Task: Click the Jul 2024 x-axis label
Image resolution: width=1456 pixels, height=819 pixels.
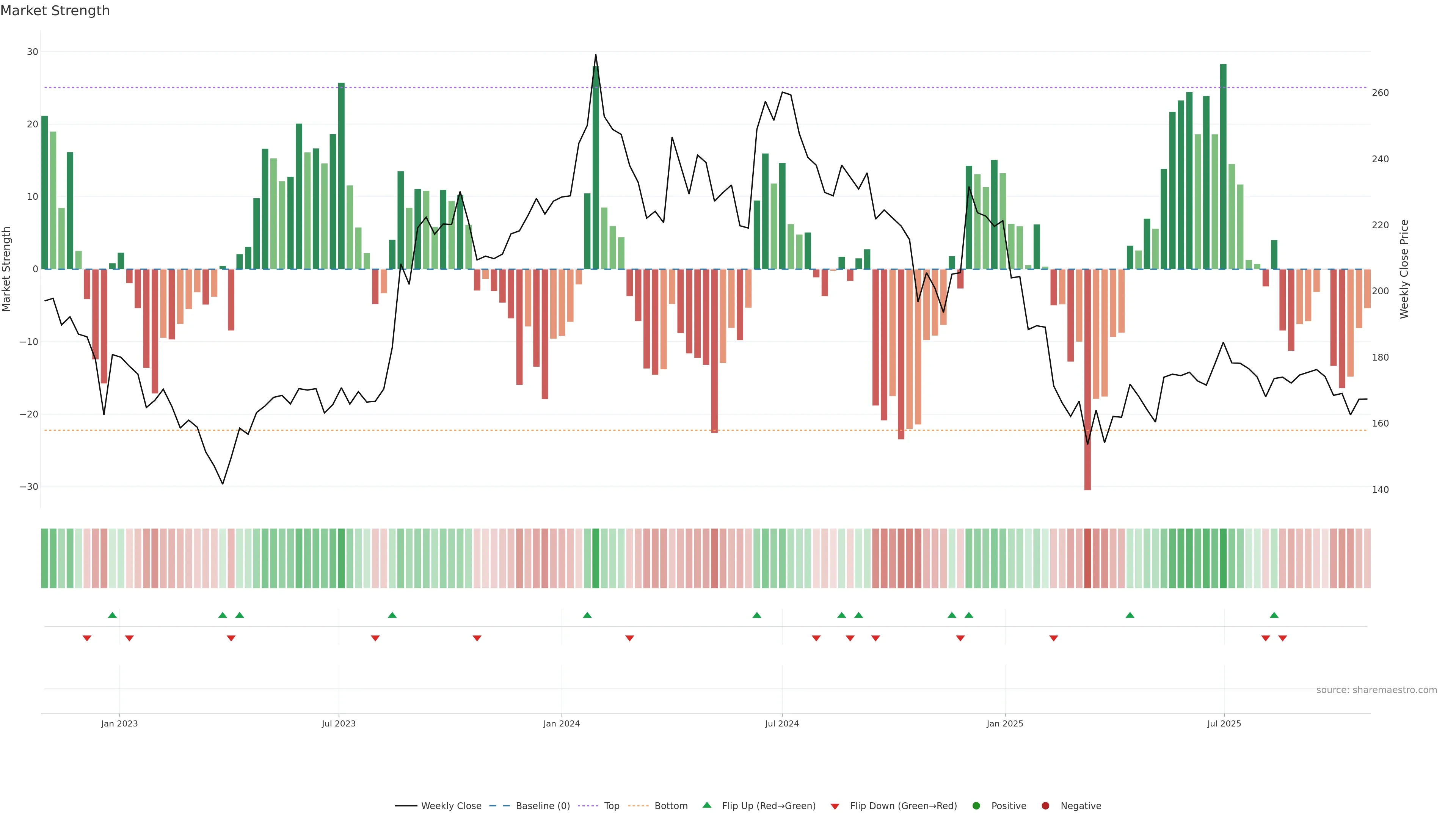Action: [782, 723]
